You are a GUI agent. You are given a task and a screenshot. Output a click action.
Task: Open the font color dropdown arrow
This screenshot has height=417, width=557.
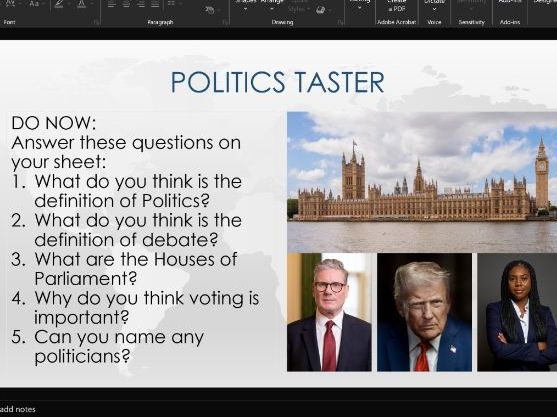click(91, 4)
